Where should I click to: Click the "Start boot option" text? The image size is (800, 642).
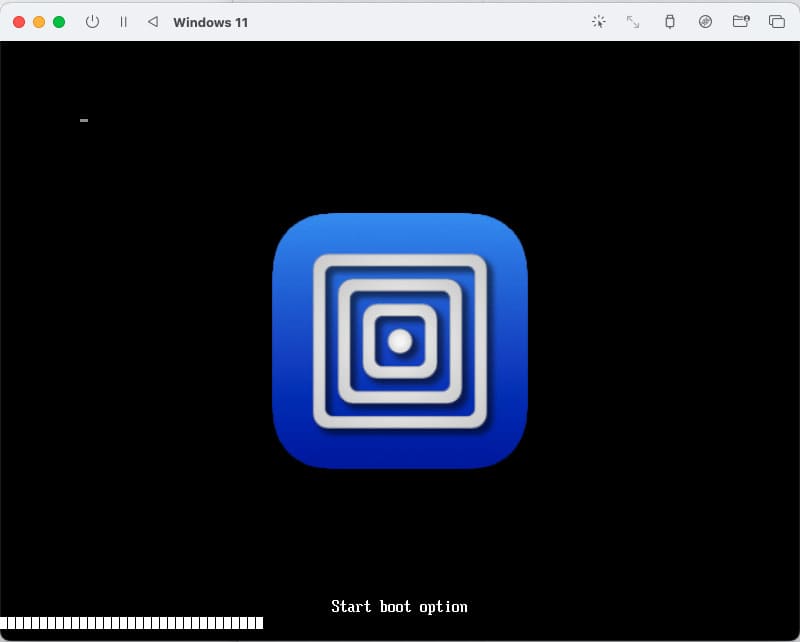(399, 606)
